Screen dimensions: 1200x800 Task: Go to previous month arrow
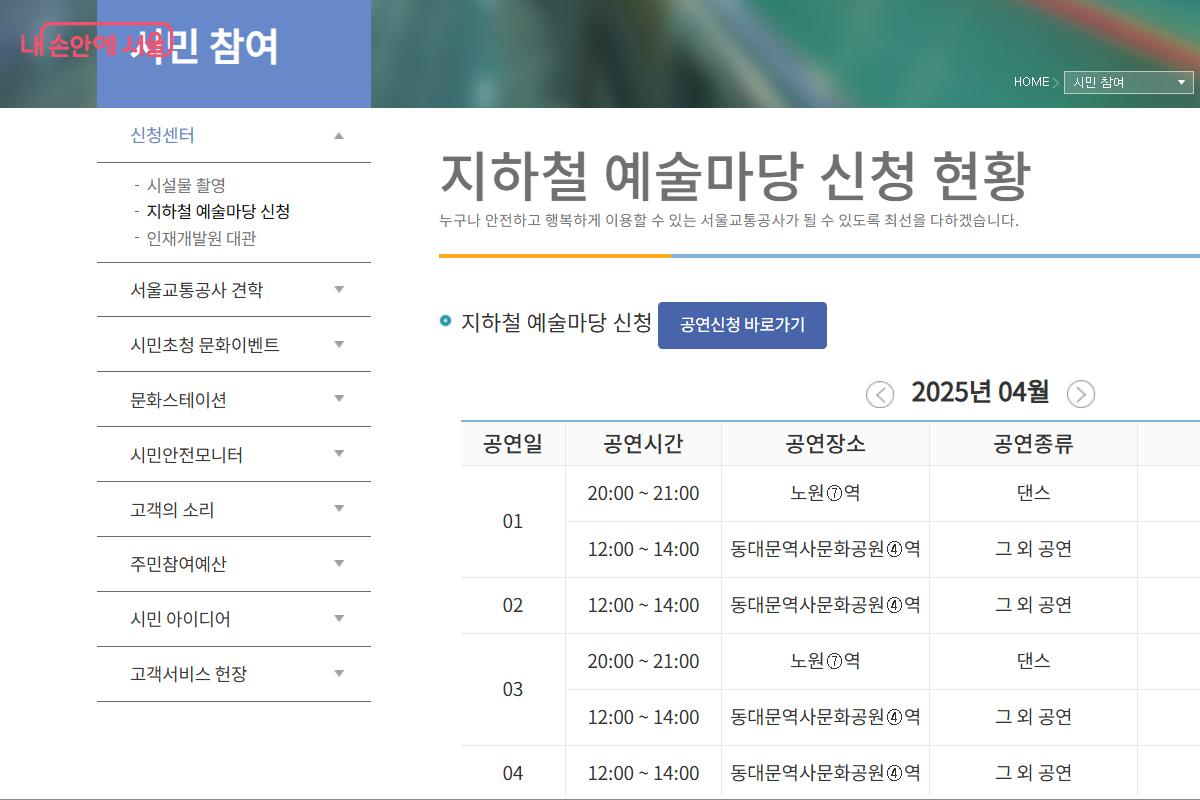click(879, 395)
